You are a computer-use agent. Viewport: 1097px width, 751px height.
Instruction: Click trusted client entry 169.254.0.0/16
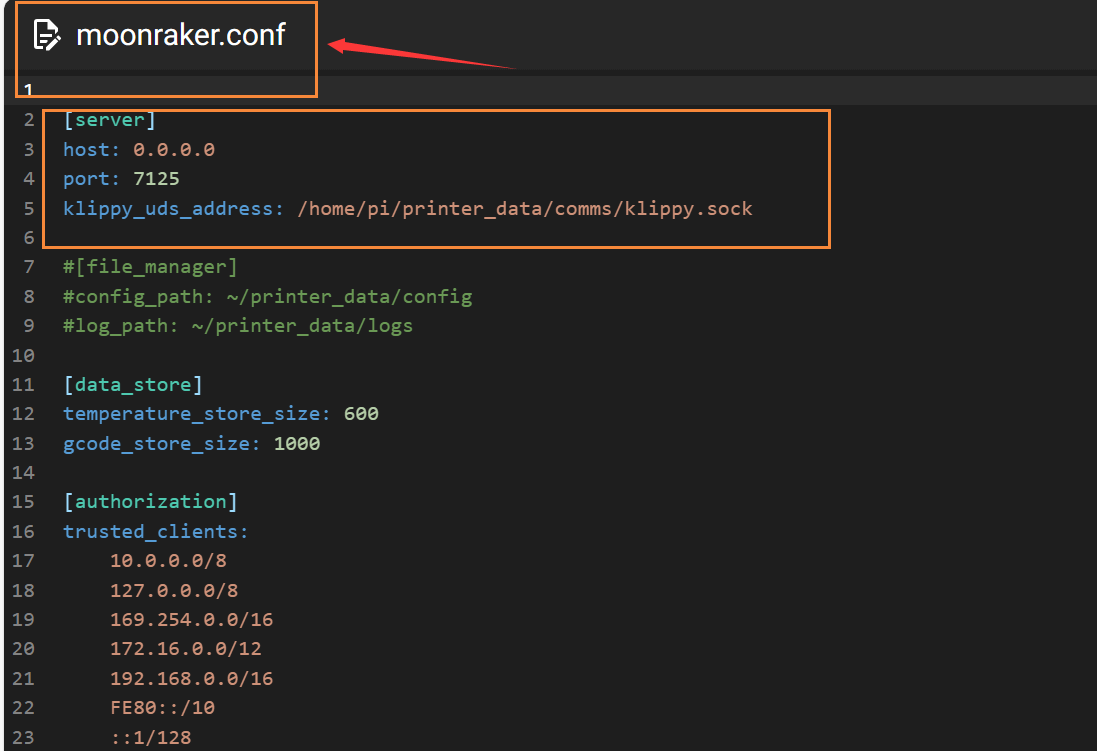(191, 619)
